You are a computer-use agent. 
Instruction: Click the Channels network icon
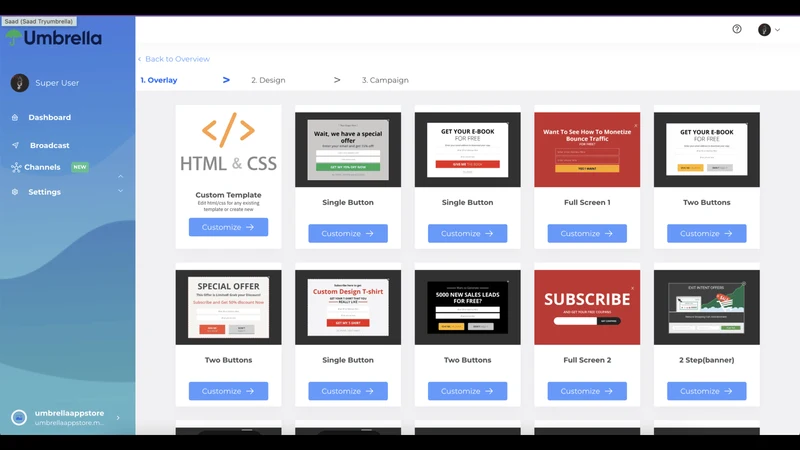pyautogui.click(x=16, y=167)
